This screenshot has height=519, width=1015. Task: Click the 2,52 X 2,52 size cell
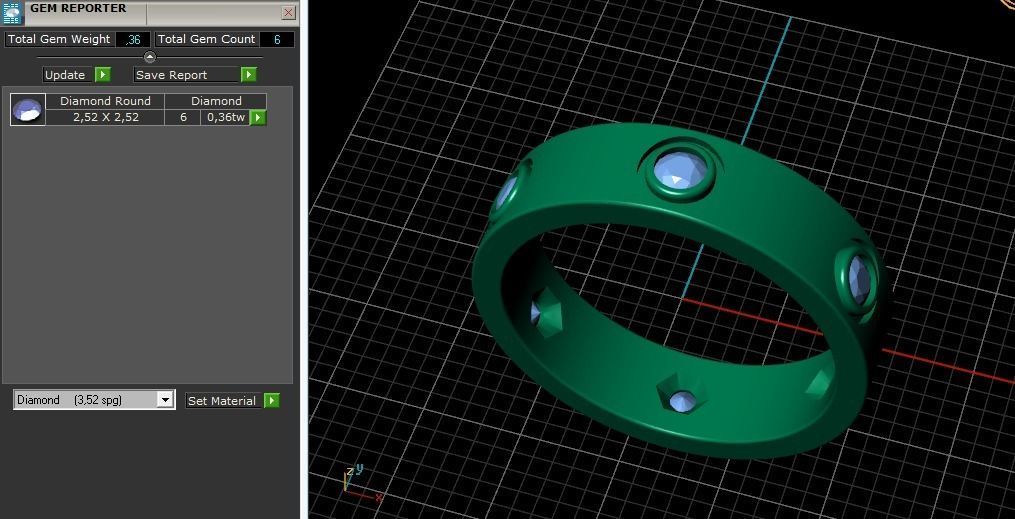click(106, 117)
